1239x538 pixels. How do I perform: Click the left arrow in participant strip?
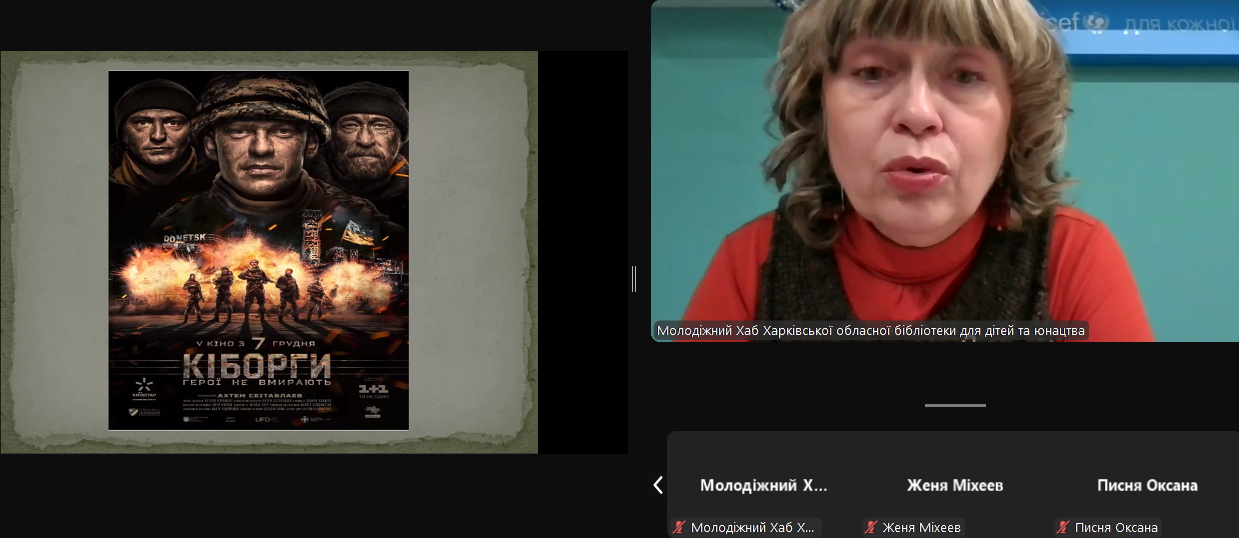pyautogui.click(x=658, y=485)
